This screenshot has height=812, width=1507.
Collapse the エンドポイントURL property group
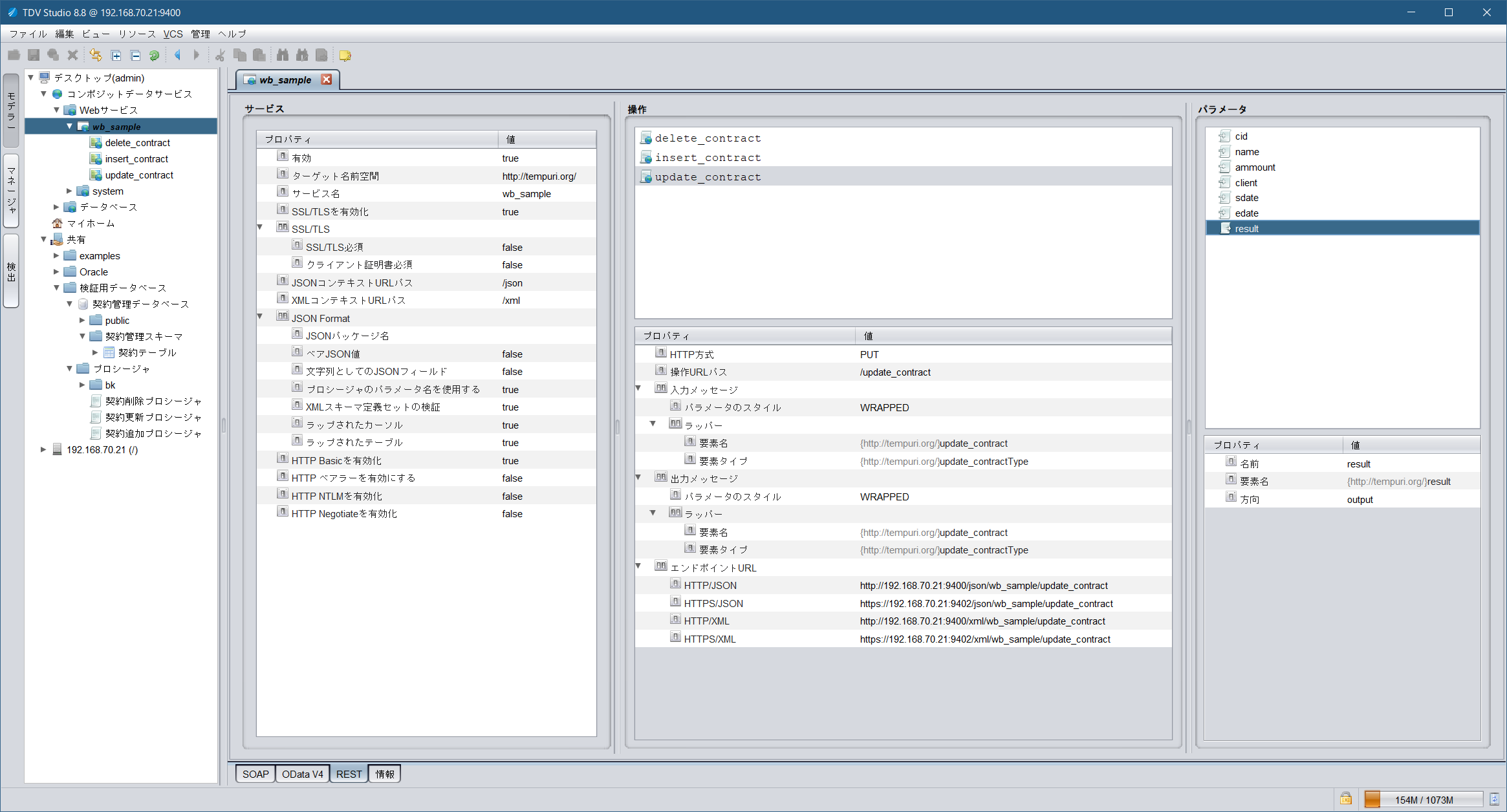[638, 566]
